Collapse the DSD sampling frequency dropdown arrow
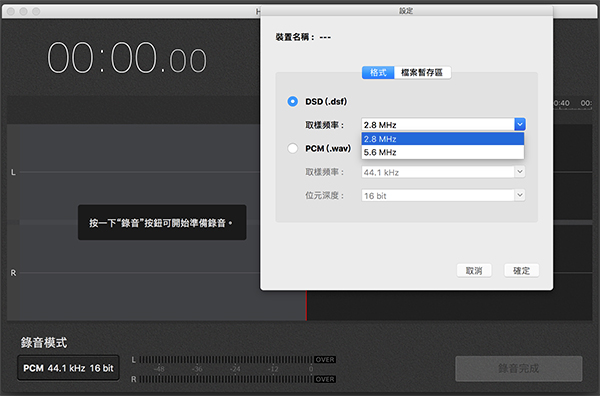Screen dimensions: 600x396 (x=520, y=124)
